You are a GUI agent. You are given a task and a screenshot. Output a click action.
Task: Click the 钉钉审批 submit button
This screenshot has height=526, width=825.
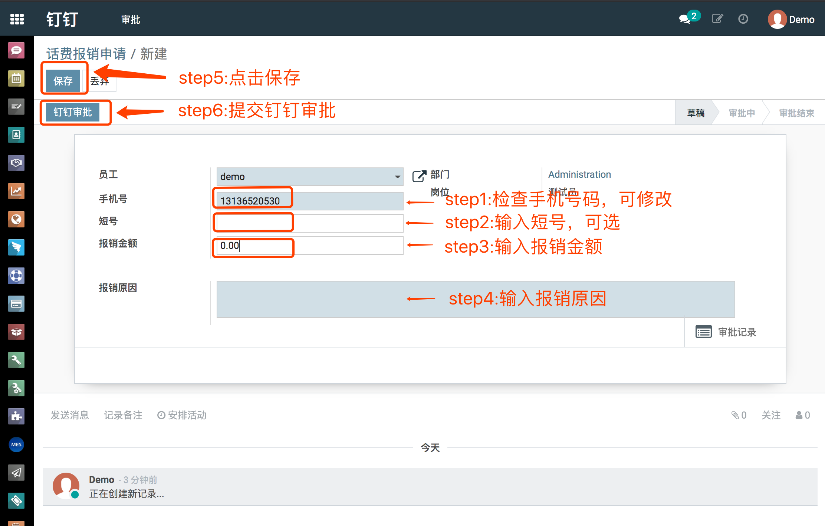(72, 113)
